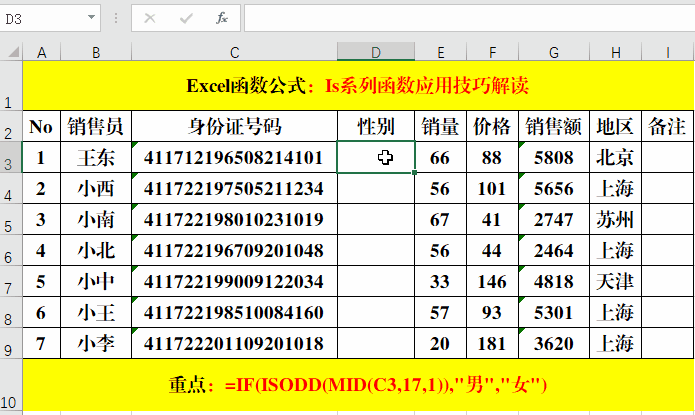Image resolution: width=695 pixels, height=415 pixels.
Task: Click the sales amount cell '5808'
Action: click(554, 157)
